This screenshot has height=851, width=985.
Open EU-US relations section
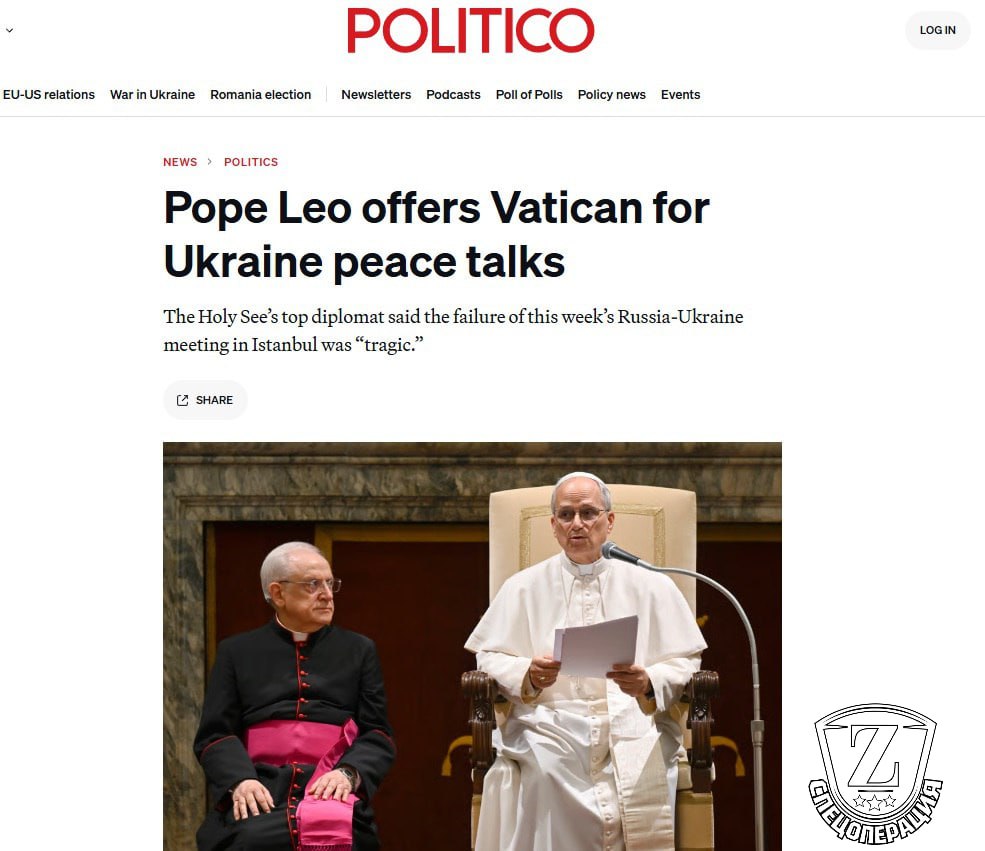tap(48, 94)
